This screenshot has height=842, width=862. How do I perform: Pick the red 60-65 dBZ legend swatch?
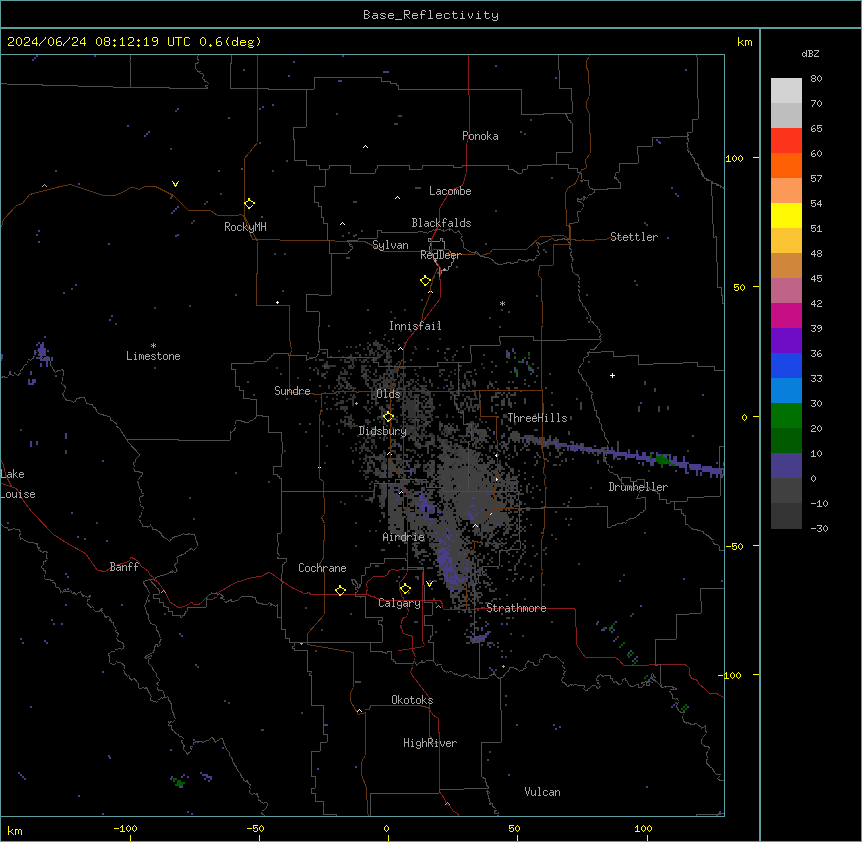click(x=786, y=140)
